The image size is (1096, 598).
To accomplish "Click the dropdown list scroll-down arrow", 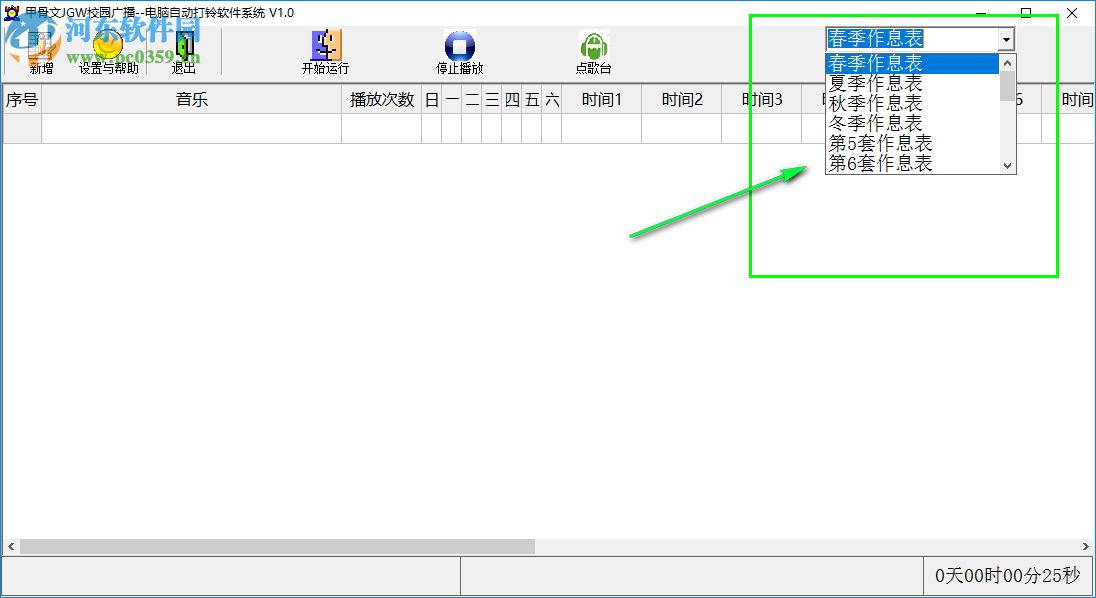I will [1007, 166].
